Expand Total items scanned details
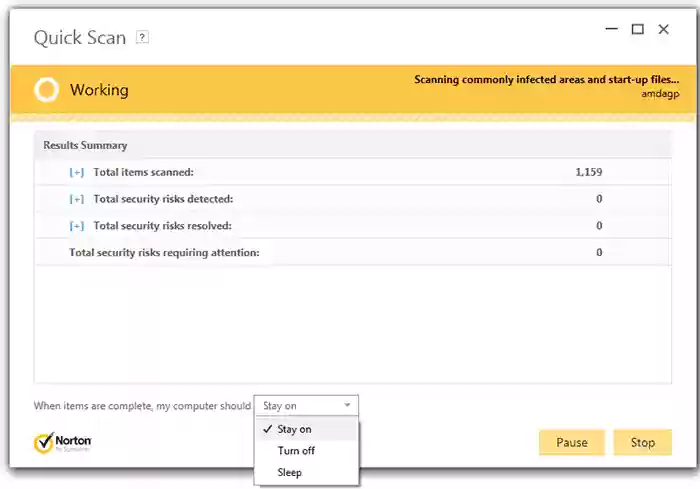700x489 pixels. pos(77,172)
